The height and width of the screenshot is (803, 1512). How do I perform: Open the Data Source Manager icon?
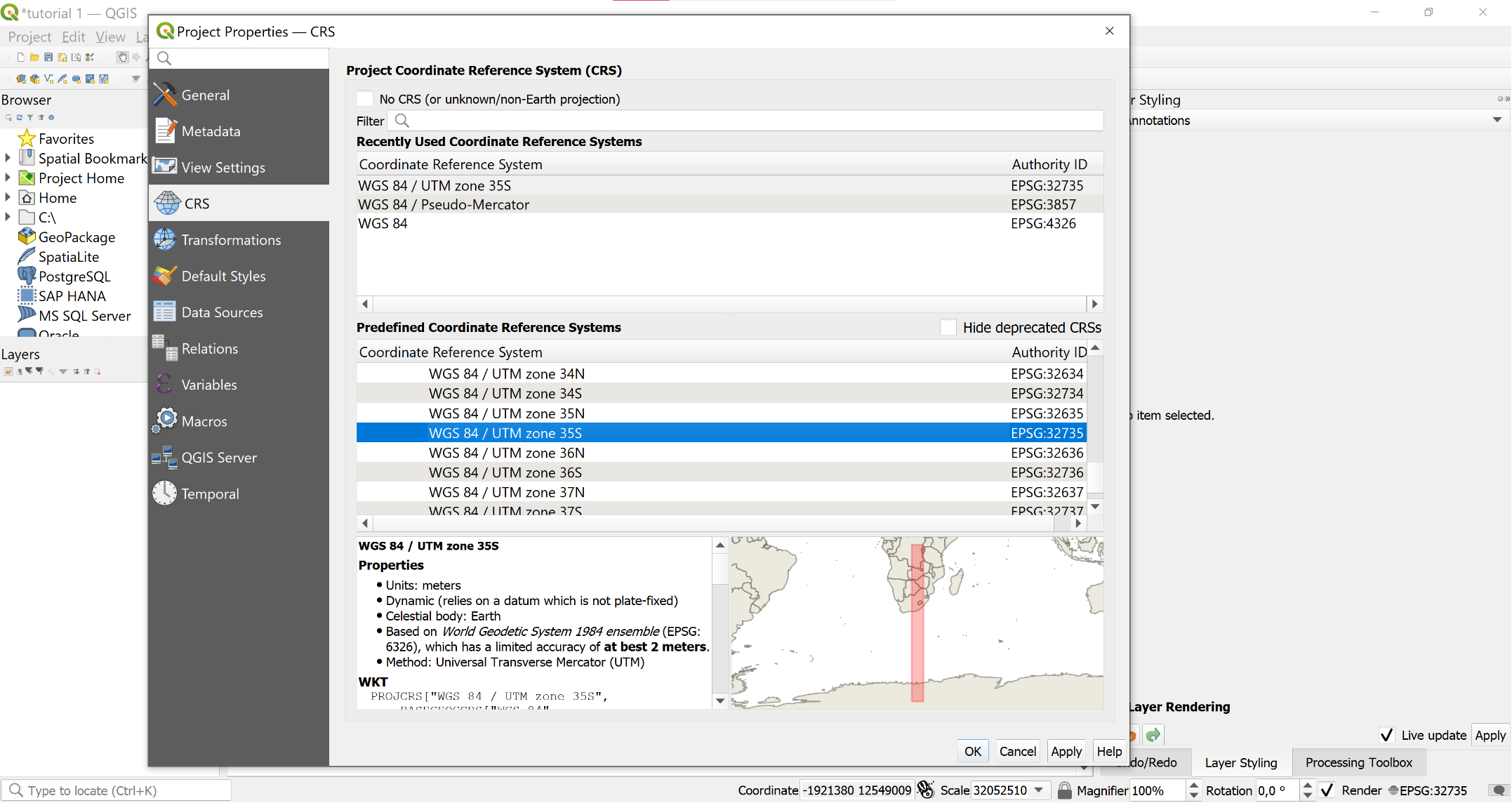click(x=20, y=79)
